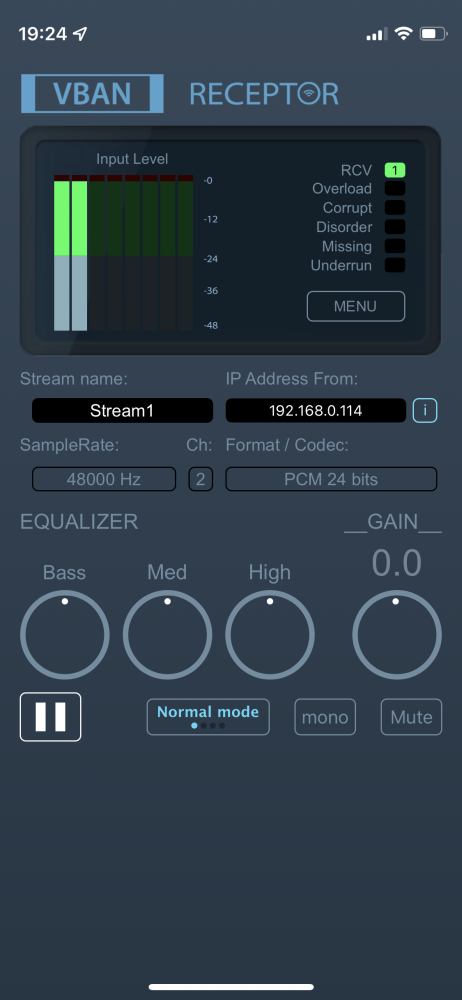Click the Wi-Fi status icon
462x1000 pixels.
pos(403,34)
